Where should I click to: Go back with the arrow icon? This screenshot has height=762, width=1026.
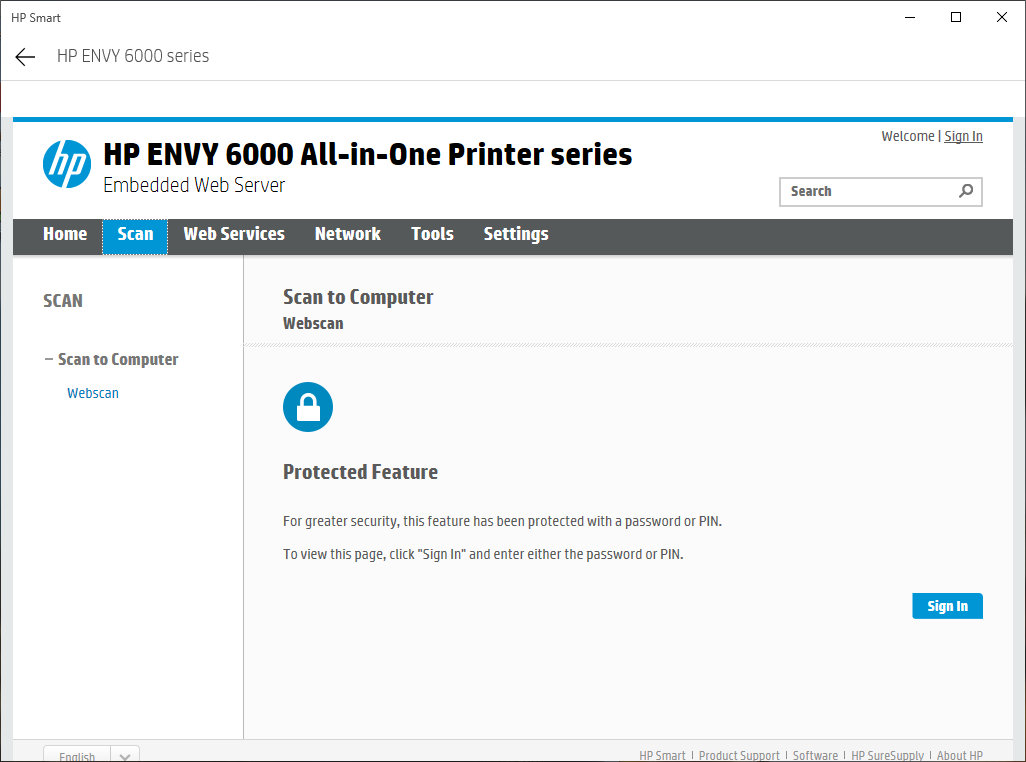coord(25,57)
